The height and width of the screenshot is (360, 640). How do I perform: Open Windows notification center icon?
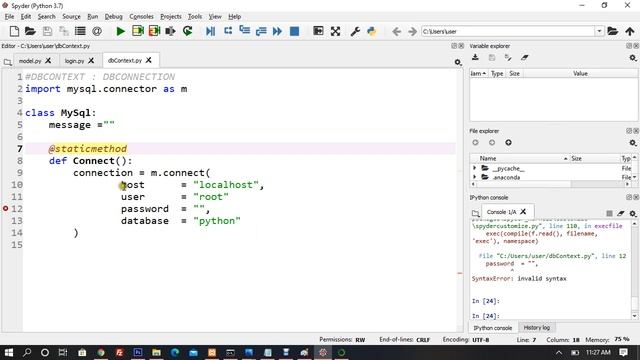pyautogui.click(x=623, y=352)
